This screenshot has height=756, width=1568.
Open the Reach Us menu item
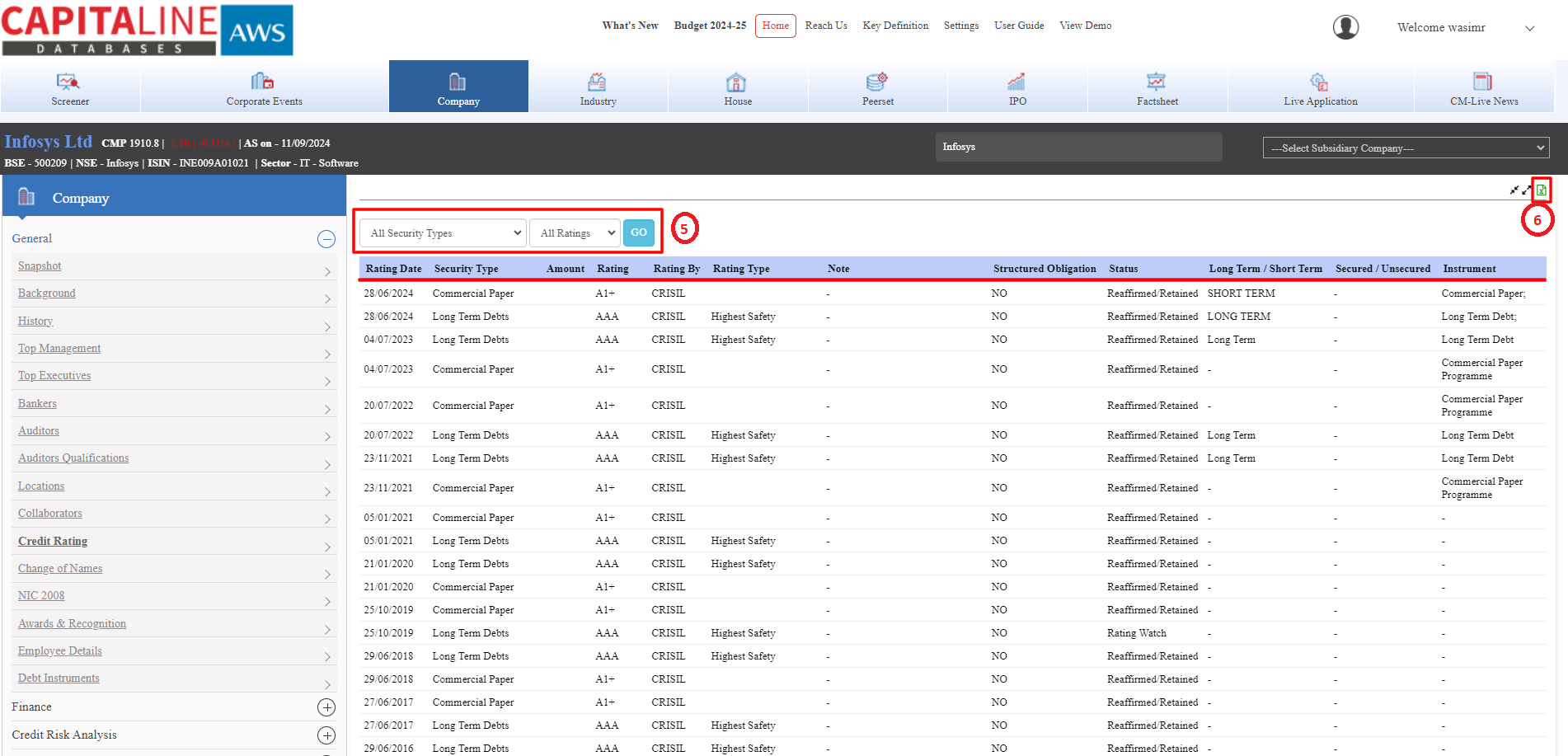tap(826, 26)
